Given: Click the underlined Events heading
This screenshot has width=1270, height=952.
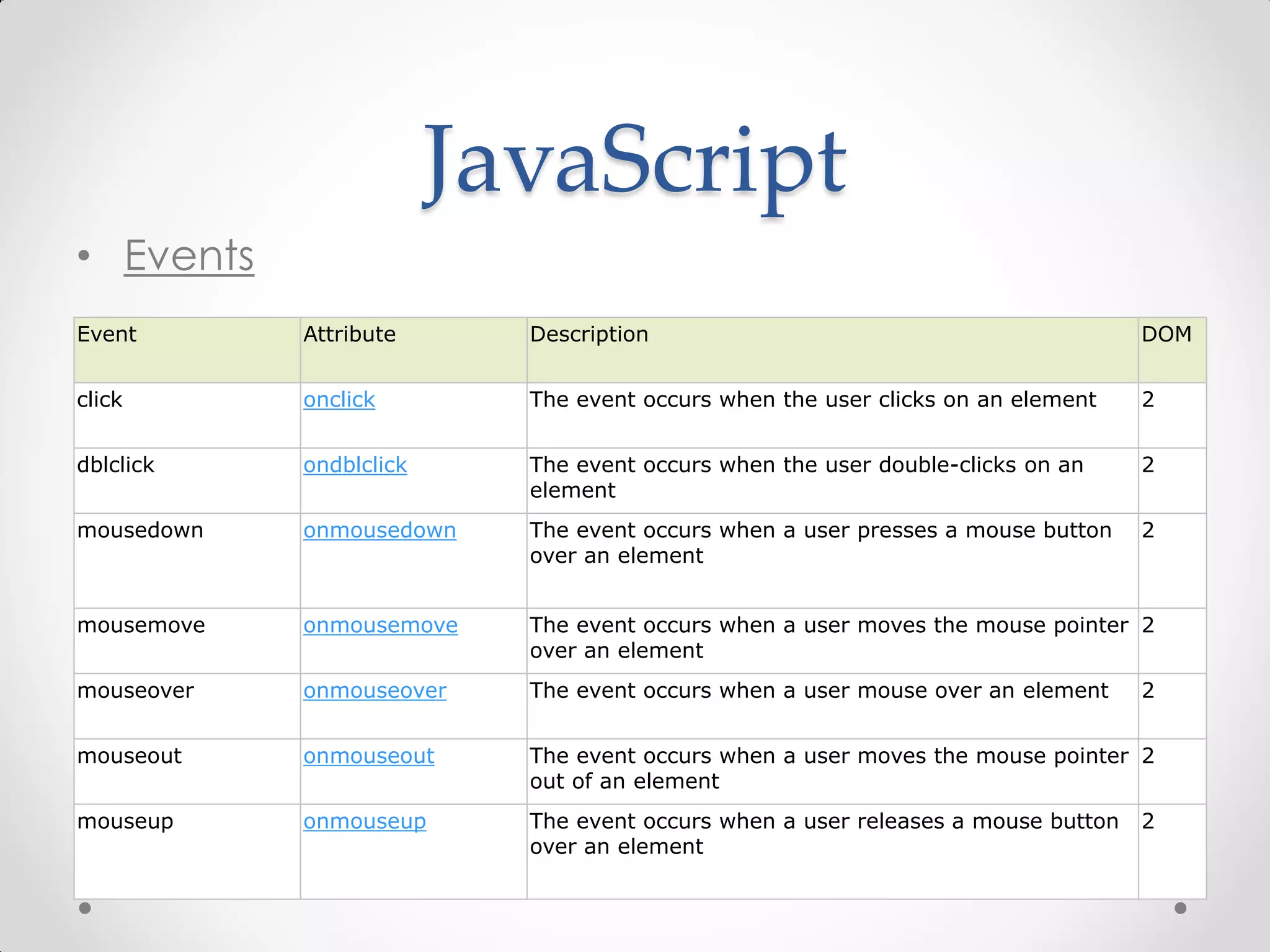Looking at the screenshot, I should tap(189, 255).
